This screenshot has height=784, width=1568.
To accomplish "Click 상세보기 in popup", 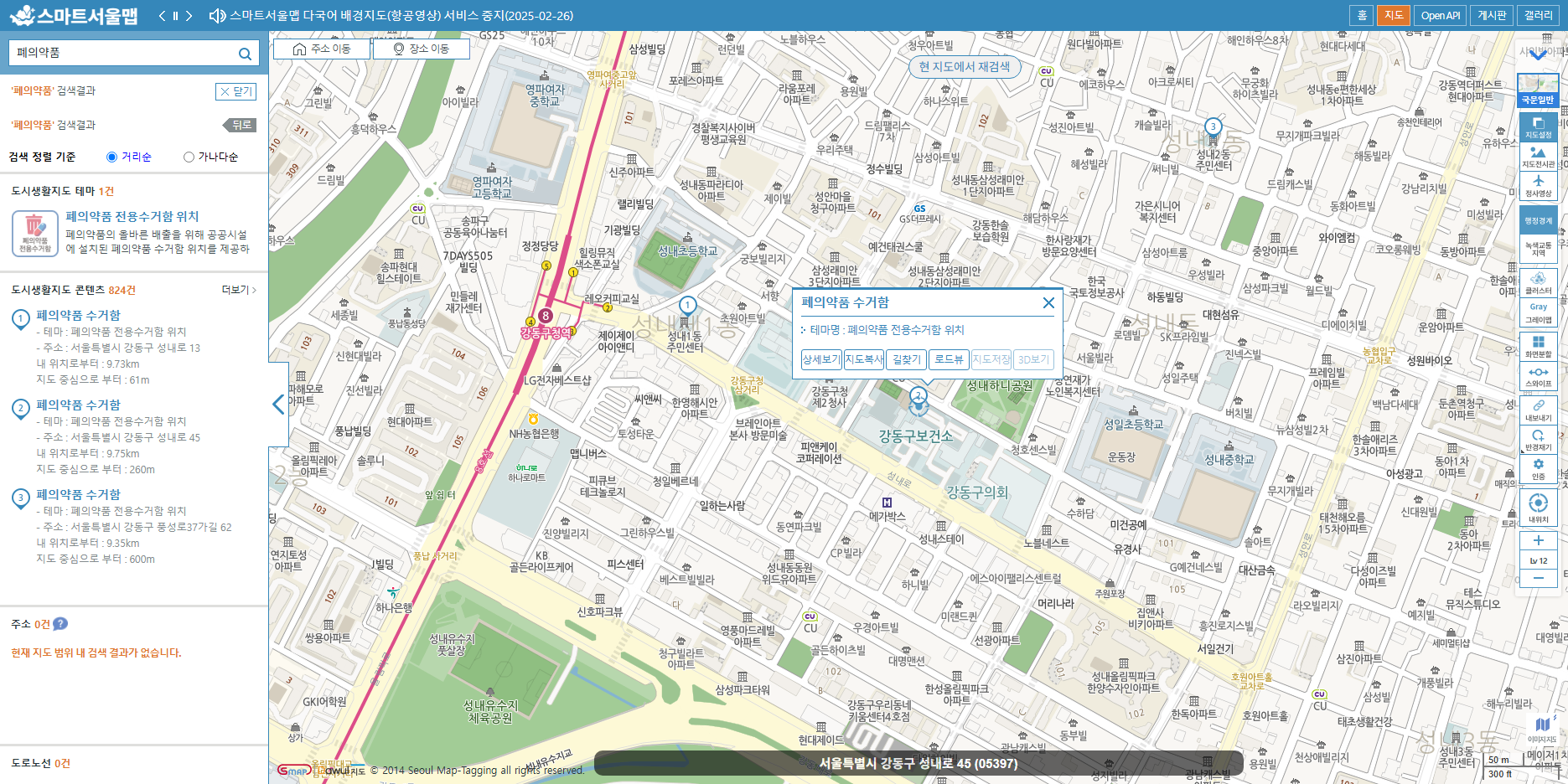I will [821, 359].
